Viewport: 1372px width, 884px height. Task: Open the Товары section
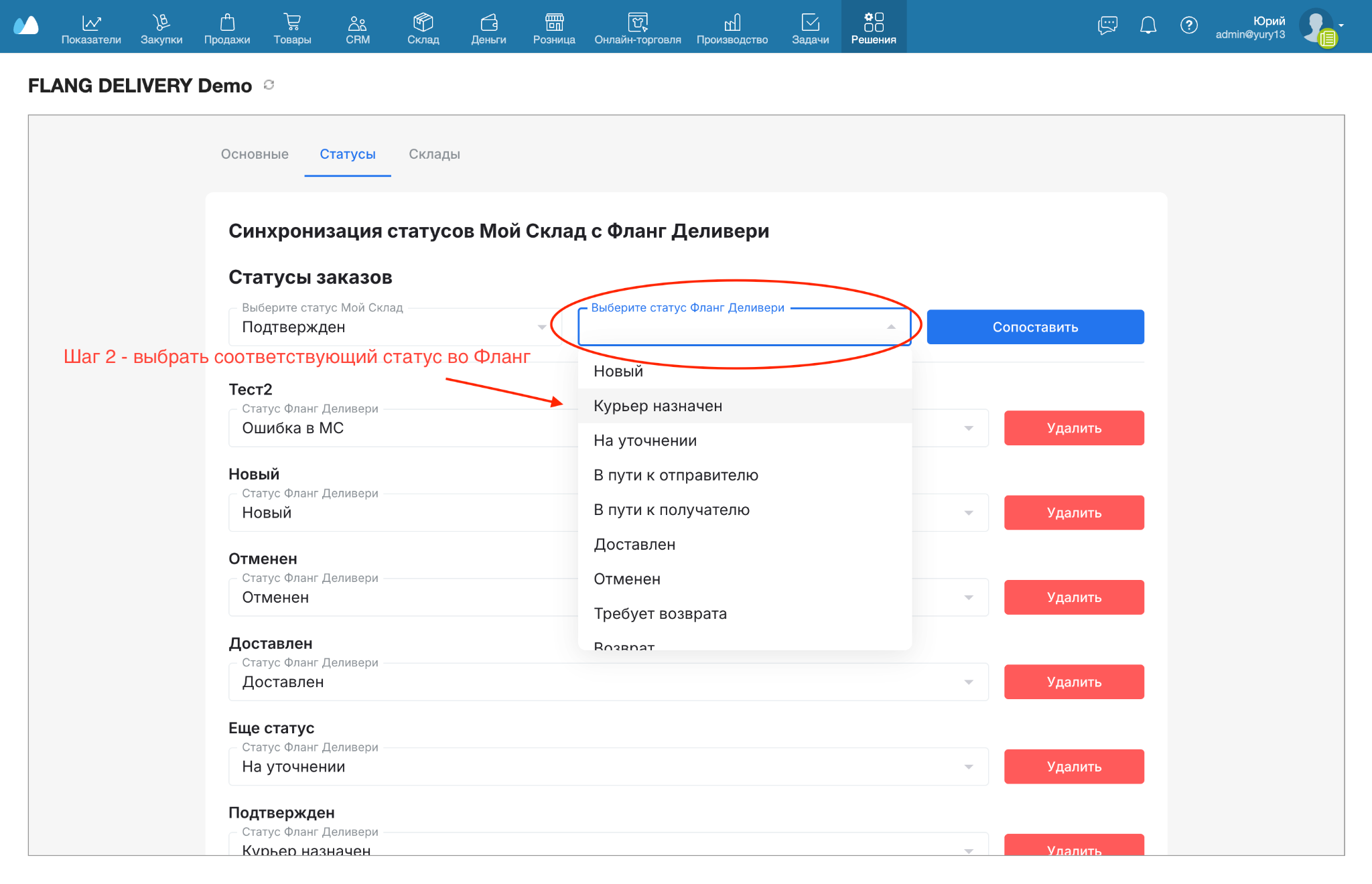coord(292,29)
